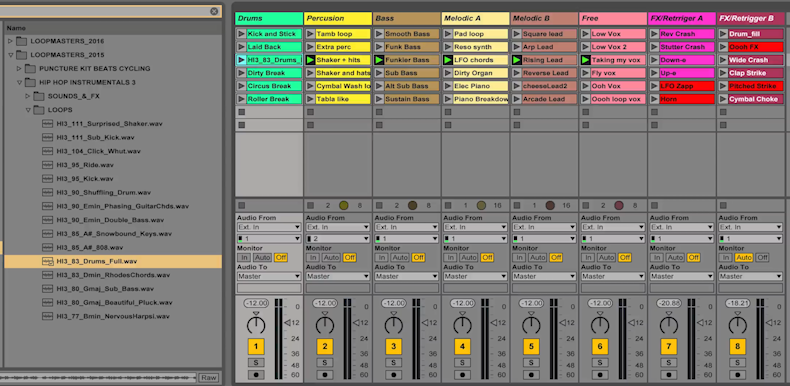
Task: Expand the LOOPMASTERS_2016 folder
Action: (x=10, y=41)
